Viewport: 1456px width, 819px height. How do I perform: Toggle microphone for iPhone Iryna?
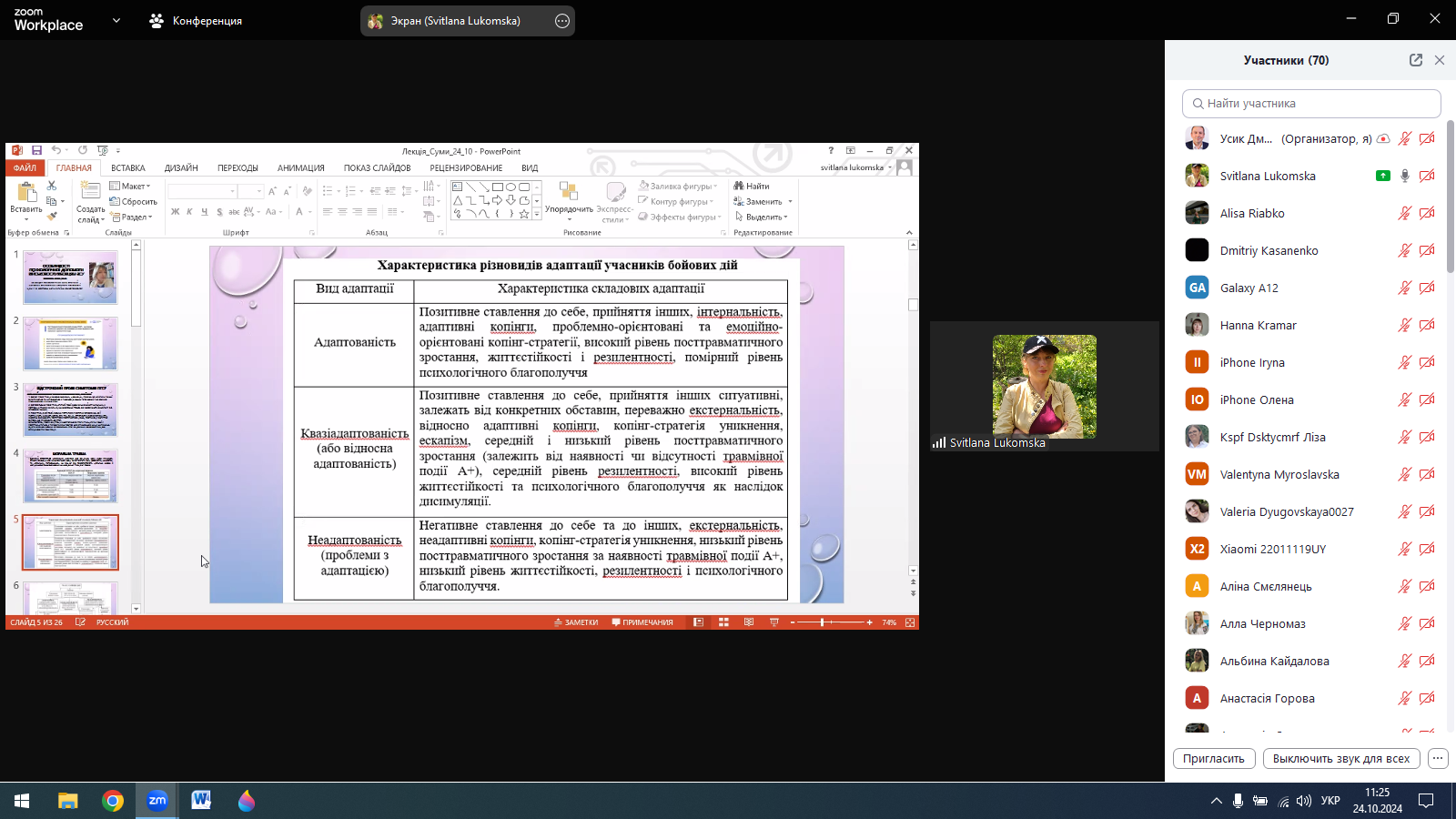1405,362
